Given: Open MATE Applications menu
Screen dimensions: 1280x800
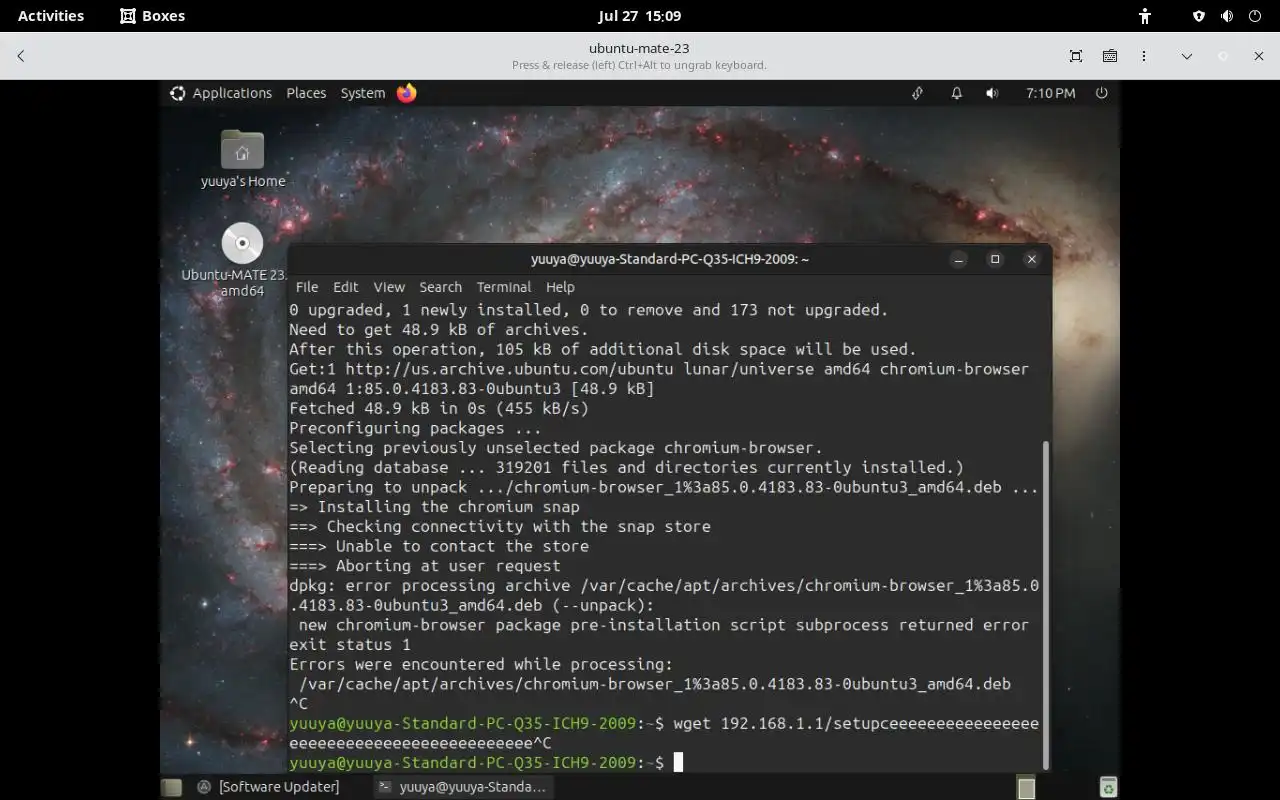Looking at the screenshot, I should pyautogui.click(x=232, y=93).
